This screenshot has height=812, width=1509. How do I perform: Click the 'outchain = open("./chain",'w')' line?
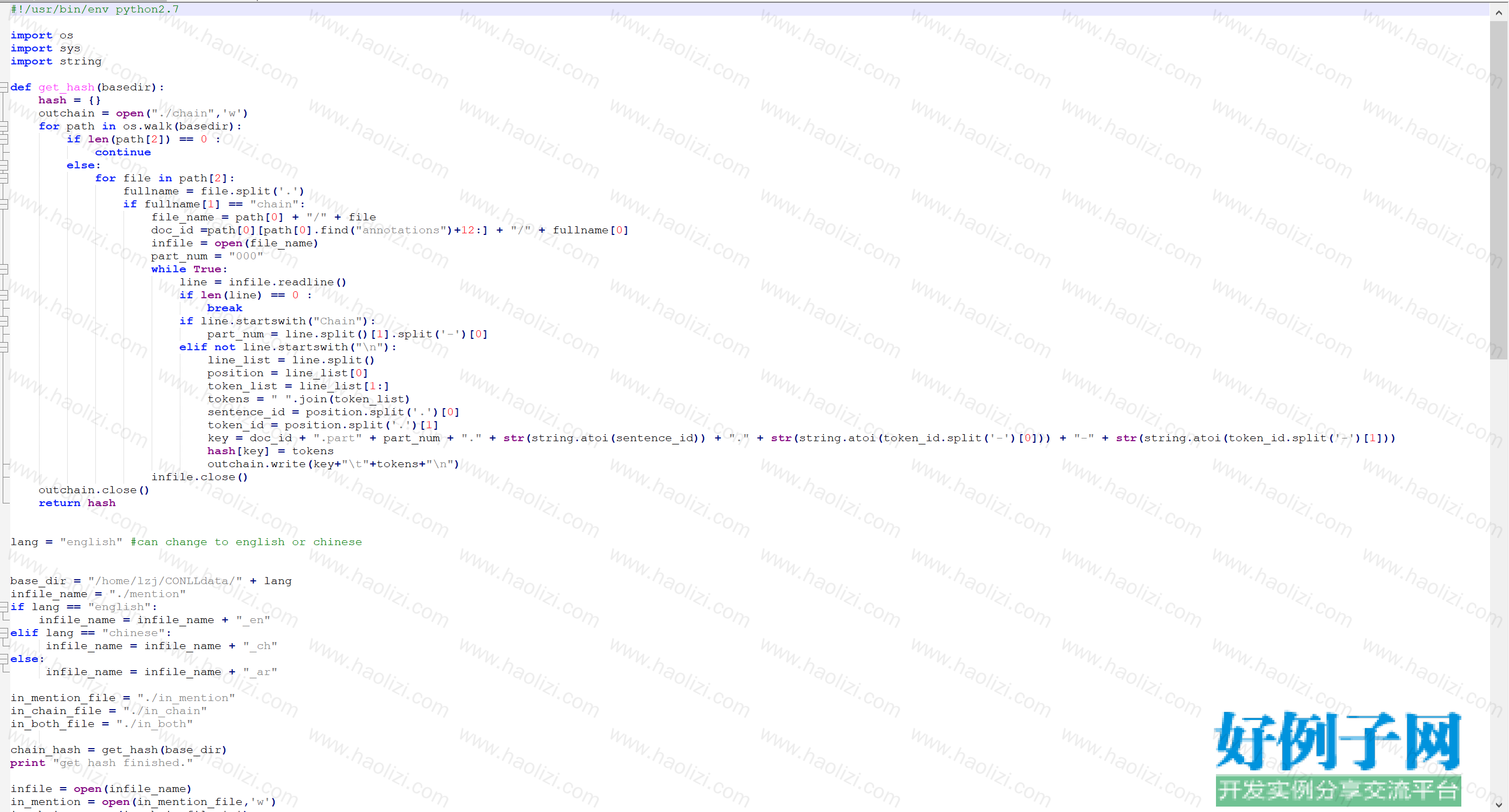(x=144, y=114)
